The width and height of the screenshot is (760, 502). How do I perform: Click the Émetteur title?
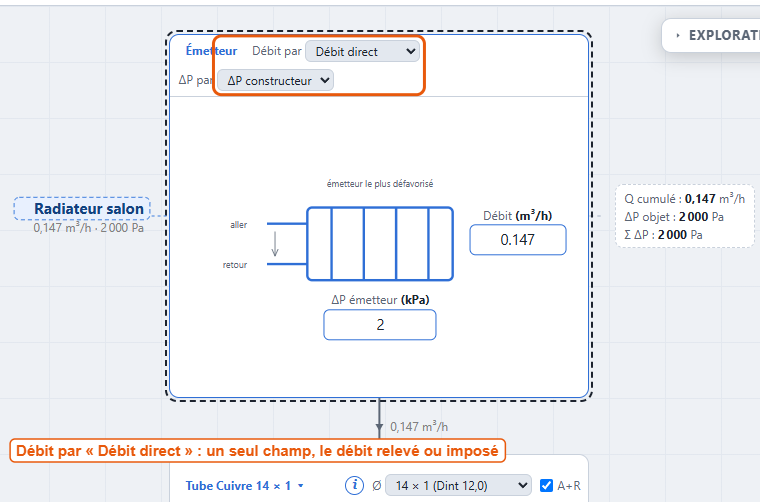click(211, 51)
